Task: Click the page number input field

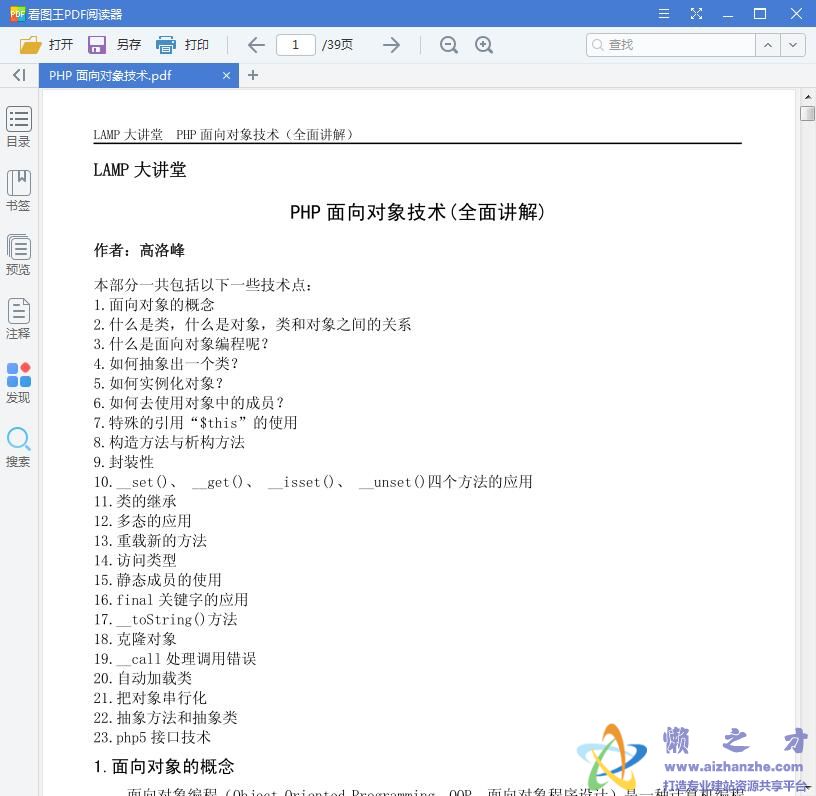Action: click(x=296, y=45)
